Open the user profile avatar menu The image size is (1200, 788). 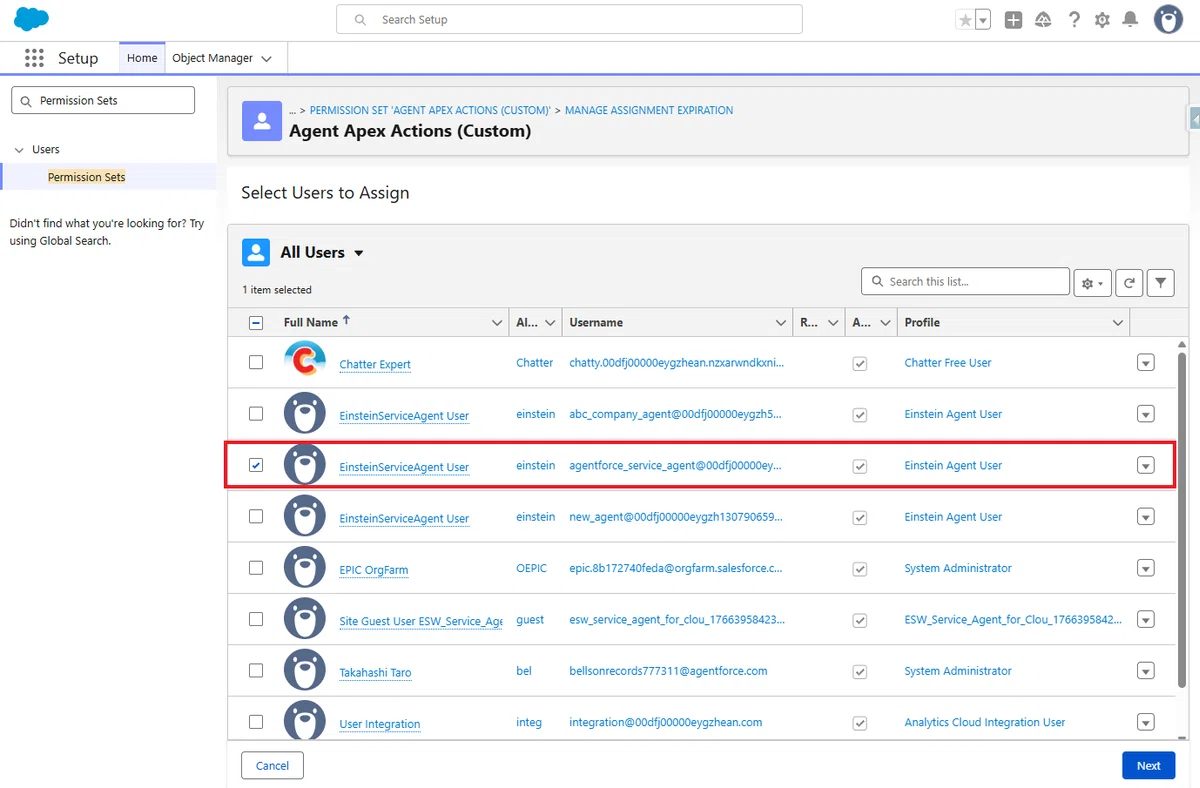(x=1168, y=19)
